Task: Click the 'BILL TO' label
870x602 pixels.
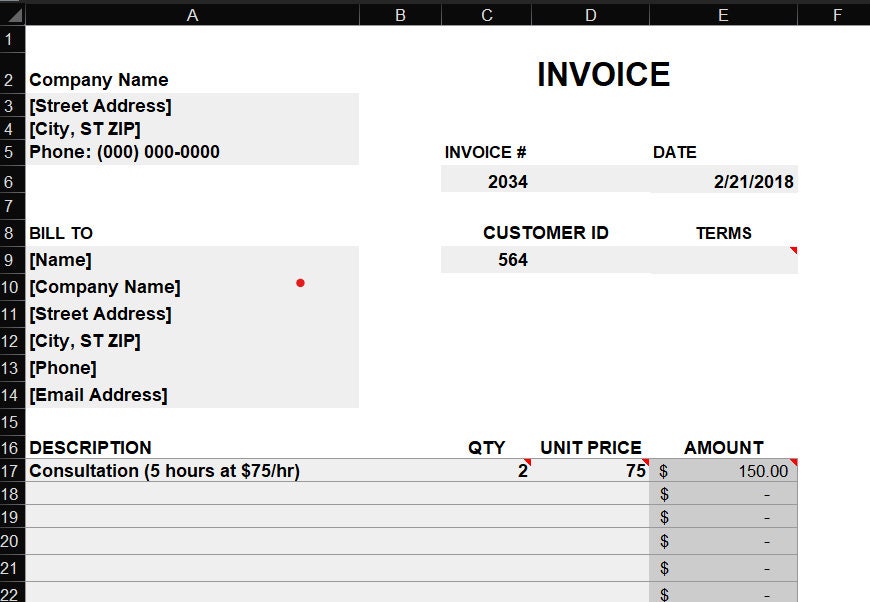Action: click(61, 233)
